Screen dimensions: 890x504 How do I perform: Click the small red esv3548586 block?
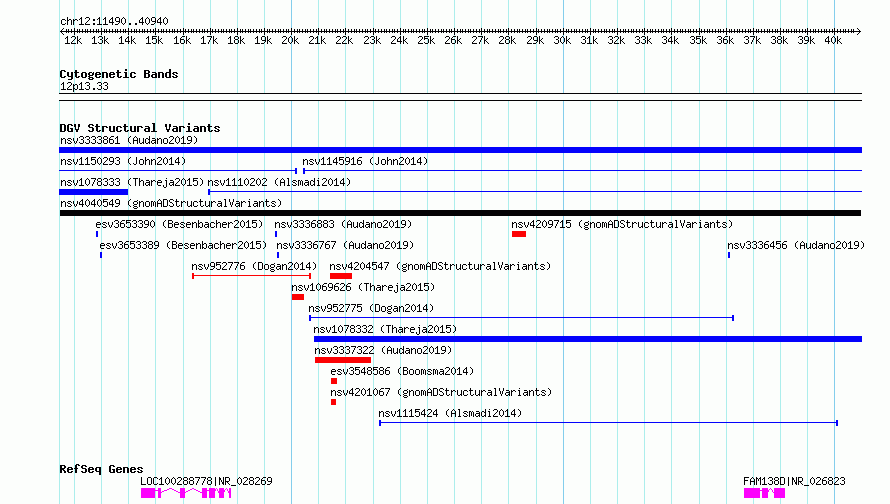click(x=334, y=381)
